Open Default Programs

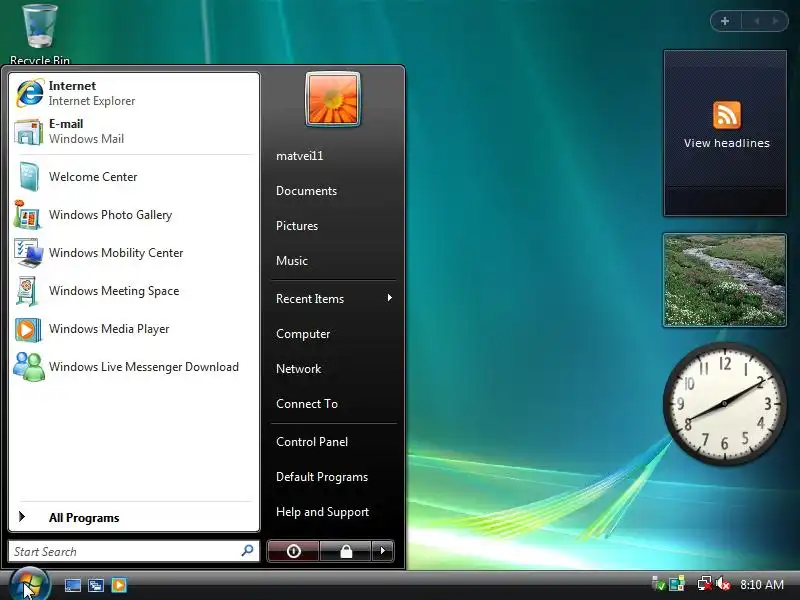(333, 477)
